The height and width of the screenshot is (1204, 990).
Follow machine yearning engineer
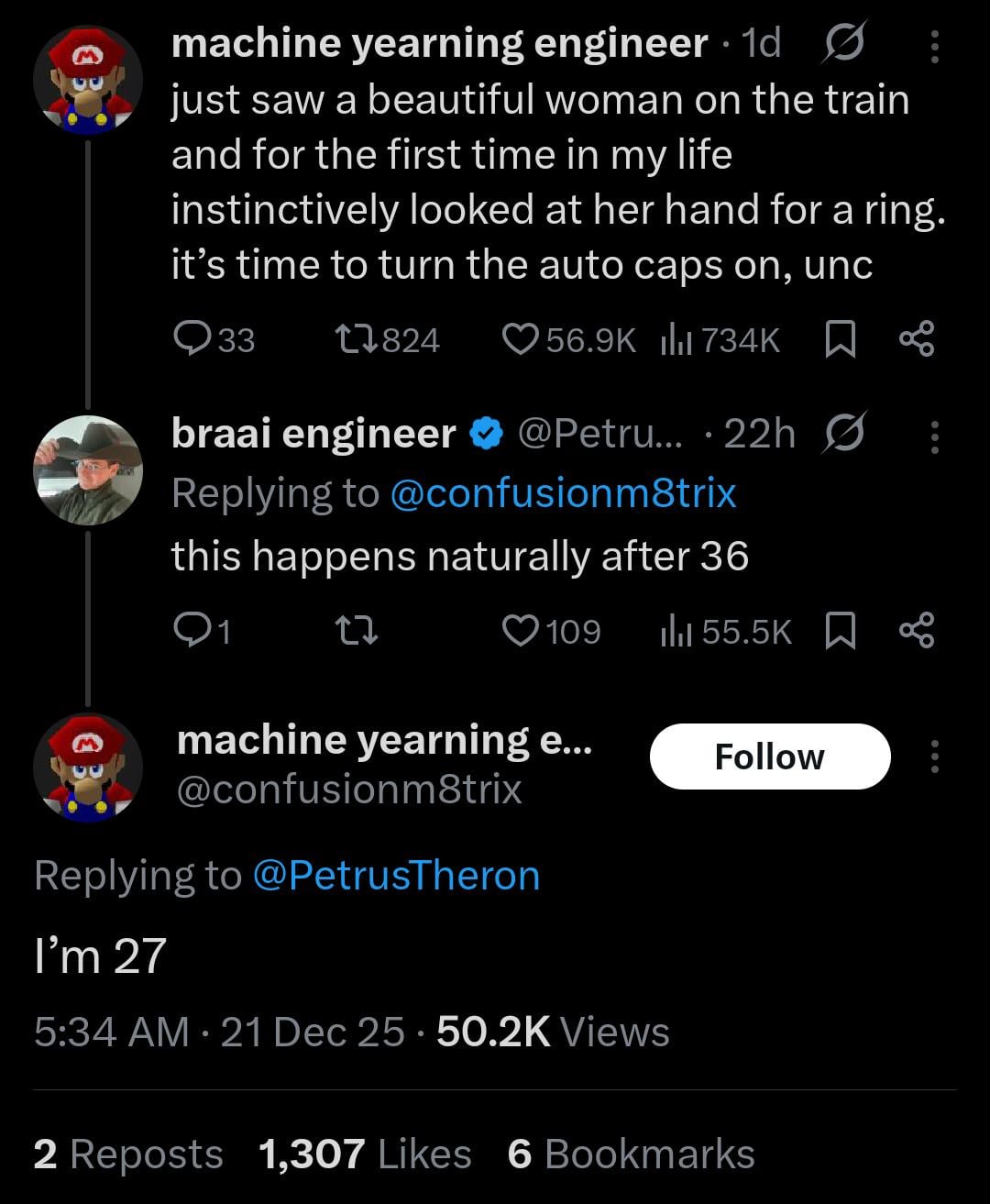point(770,757)
